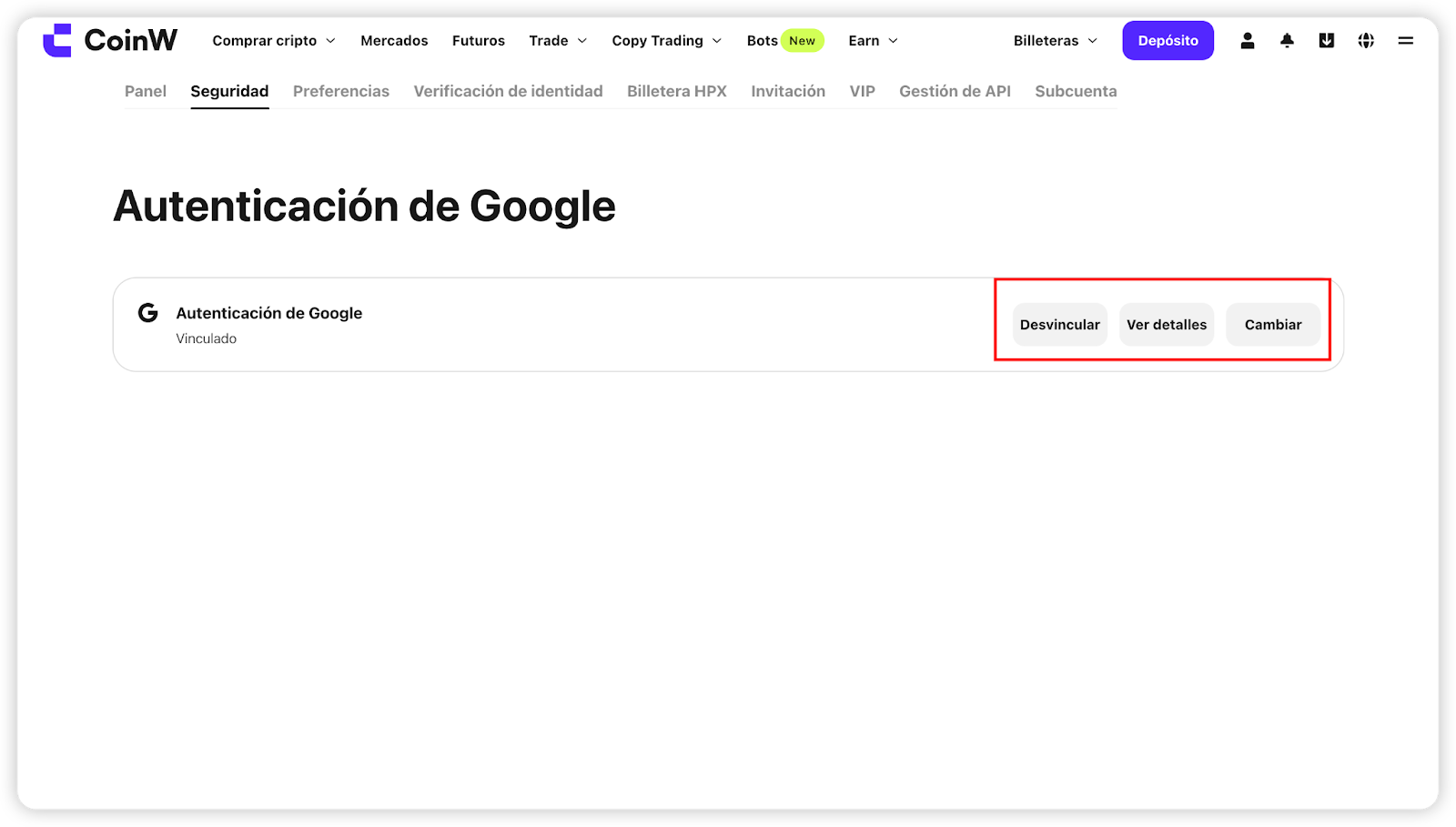Image resolution: width=1456 pixels, height=827 pixels.
Task: Go to the Invitación tab
Action: pos(788,91)
